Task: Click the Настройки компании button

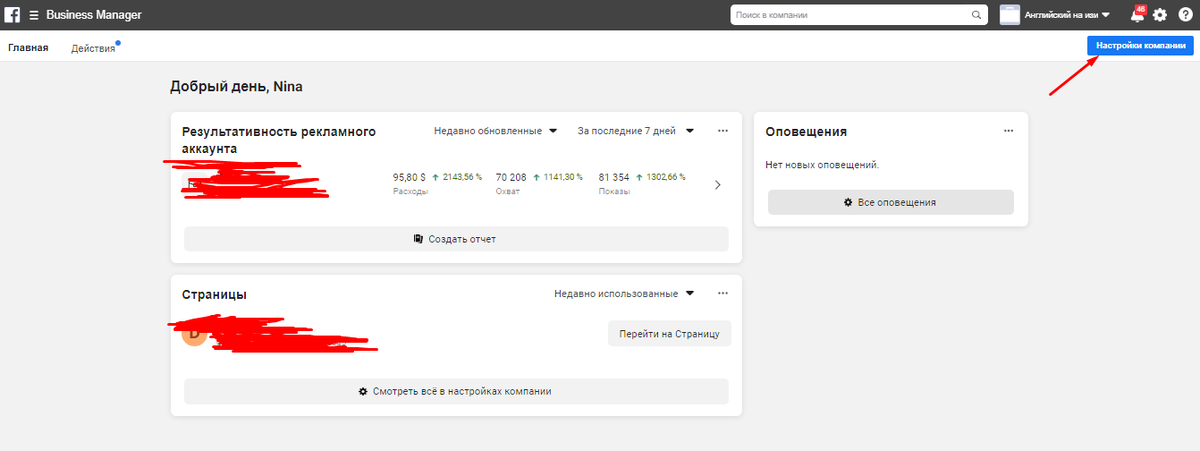Action: click(x=1141, y=46)
